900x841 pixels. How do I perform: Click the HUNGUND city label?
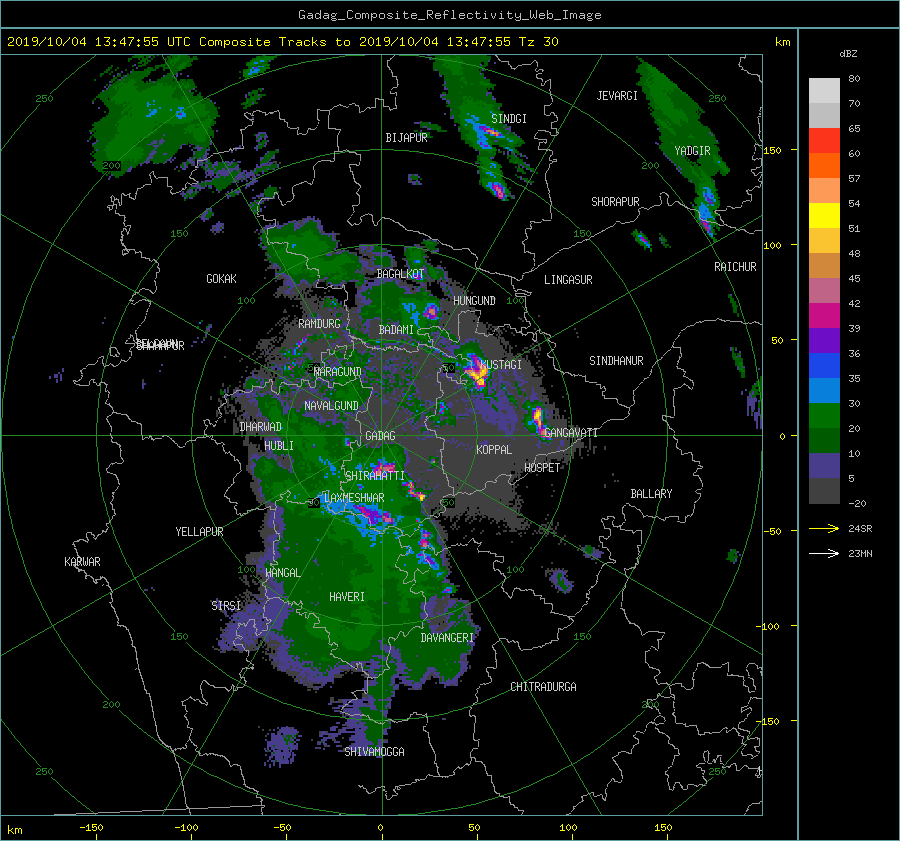pyautogui.click(x=474, y=301)
